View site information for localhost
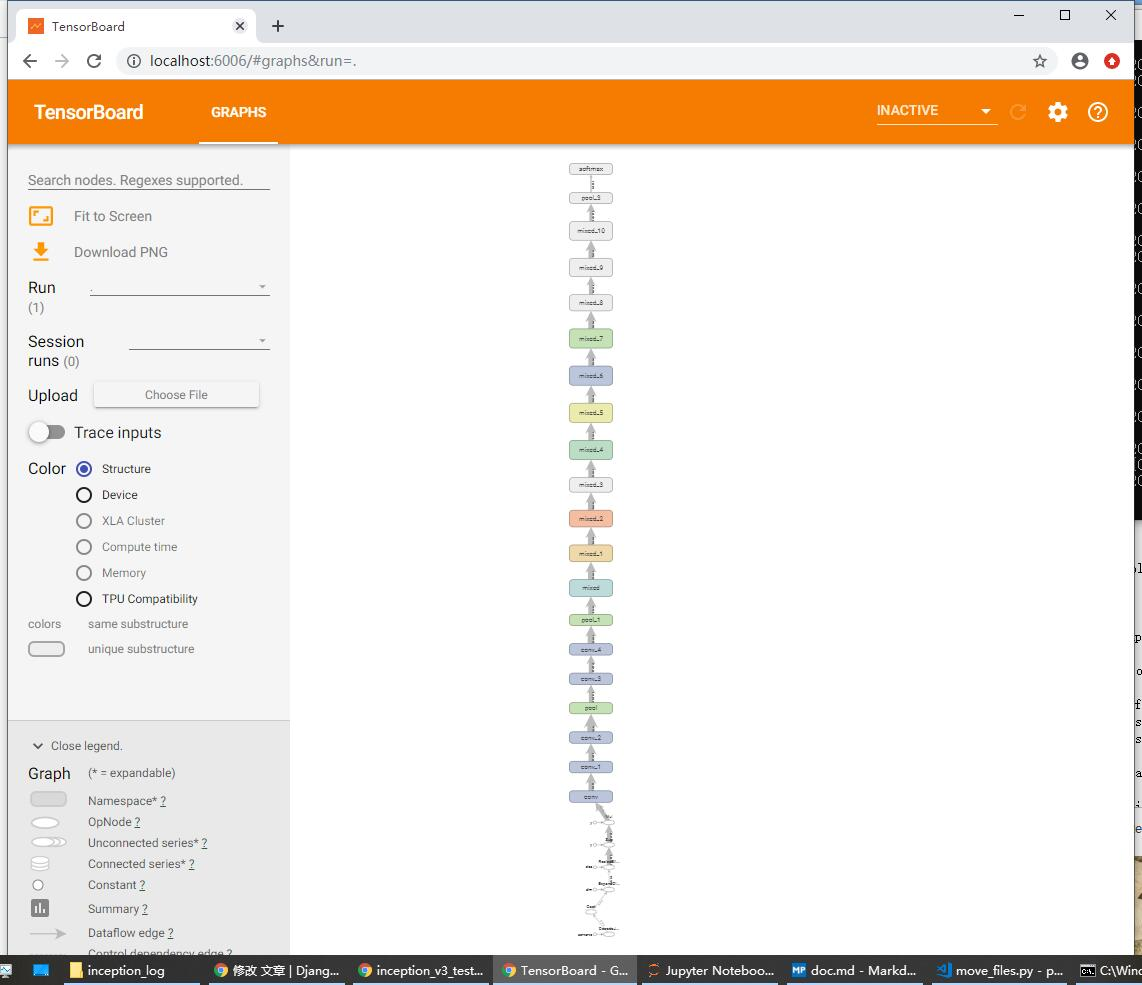The width and height of the screenshot is (1142, 985). coord(134,61)
